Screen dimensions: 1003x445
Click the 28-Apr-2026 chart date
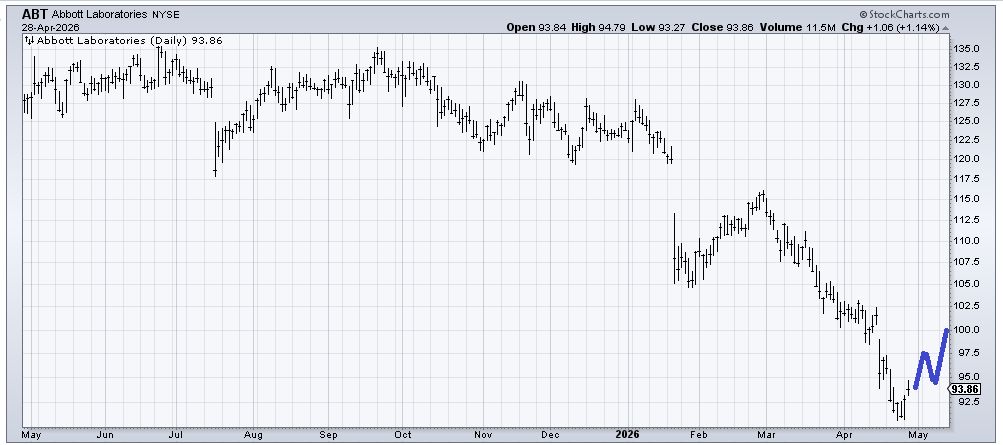pyautogui.click(x=51, y=28)
